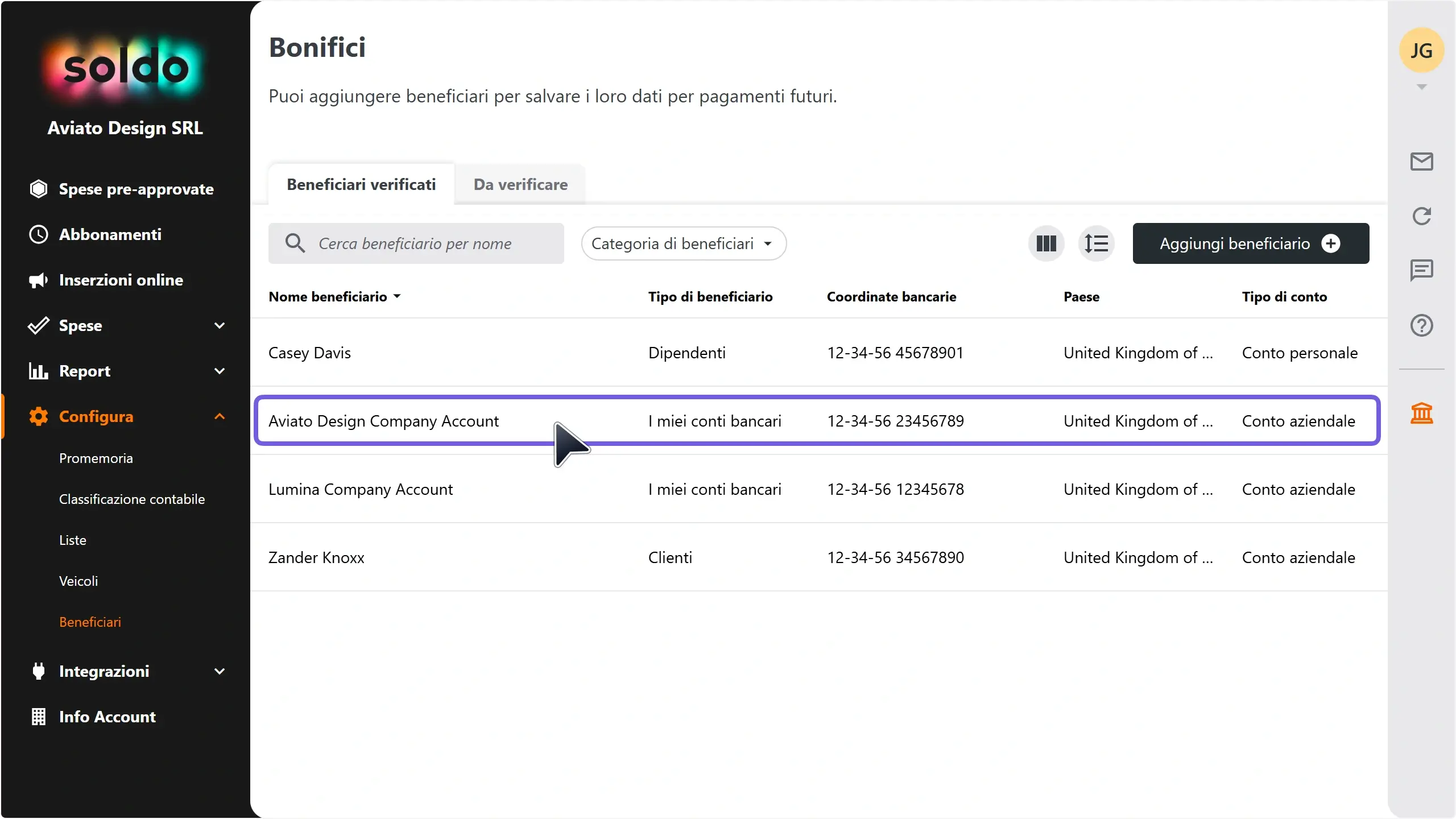This screenshot has width=1456, height=819.
Task: Open the column layout chooser icon
Action: pos(1046,243)
